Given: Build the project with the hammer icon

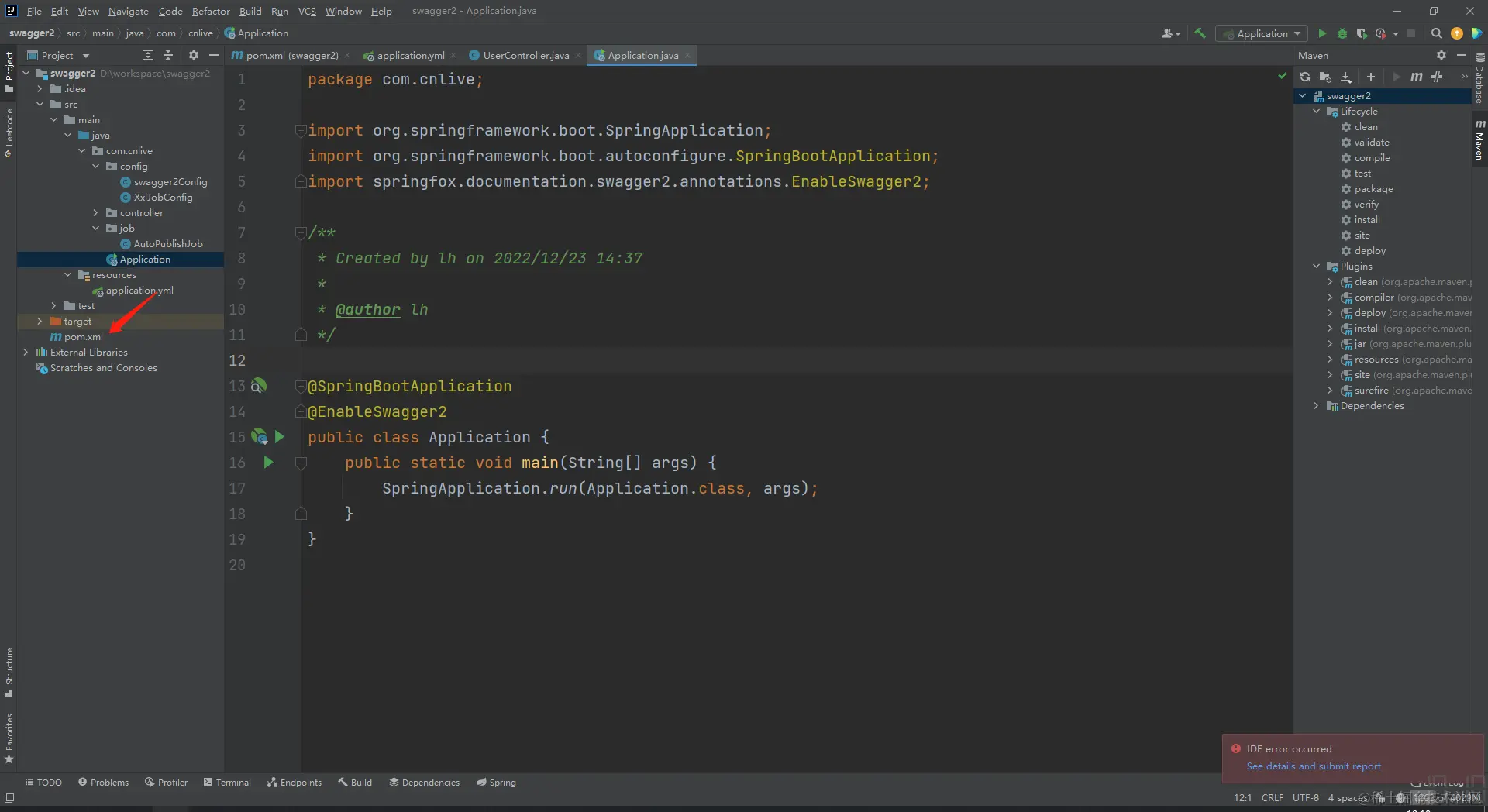Looking at the screenshot, I should click(x=1200, y=33).
